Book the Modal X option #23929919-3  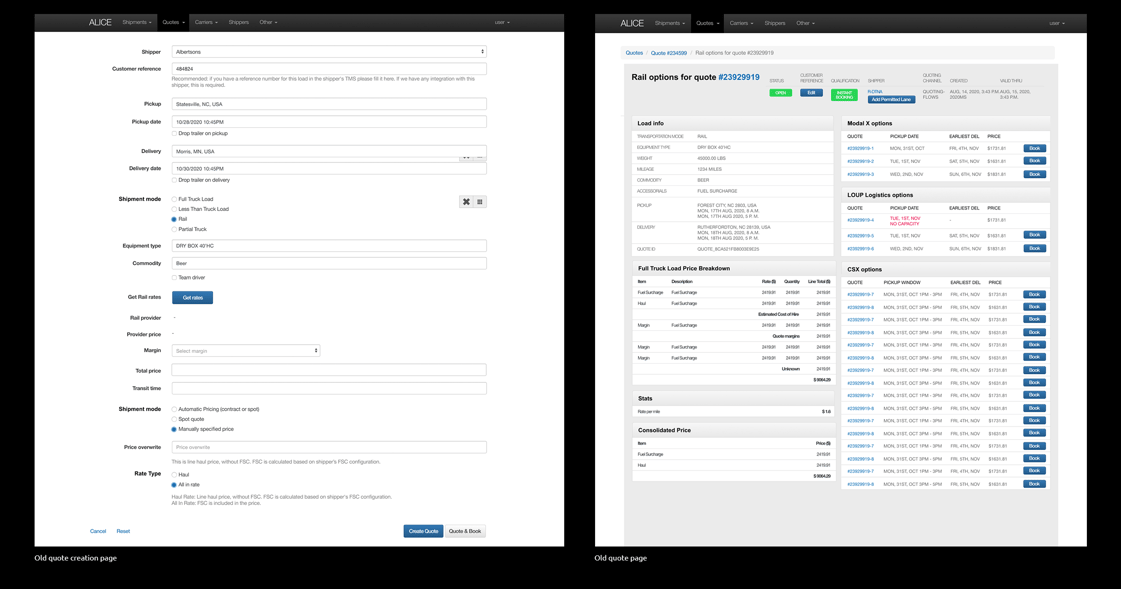click(x=1034, y=174)
